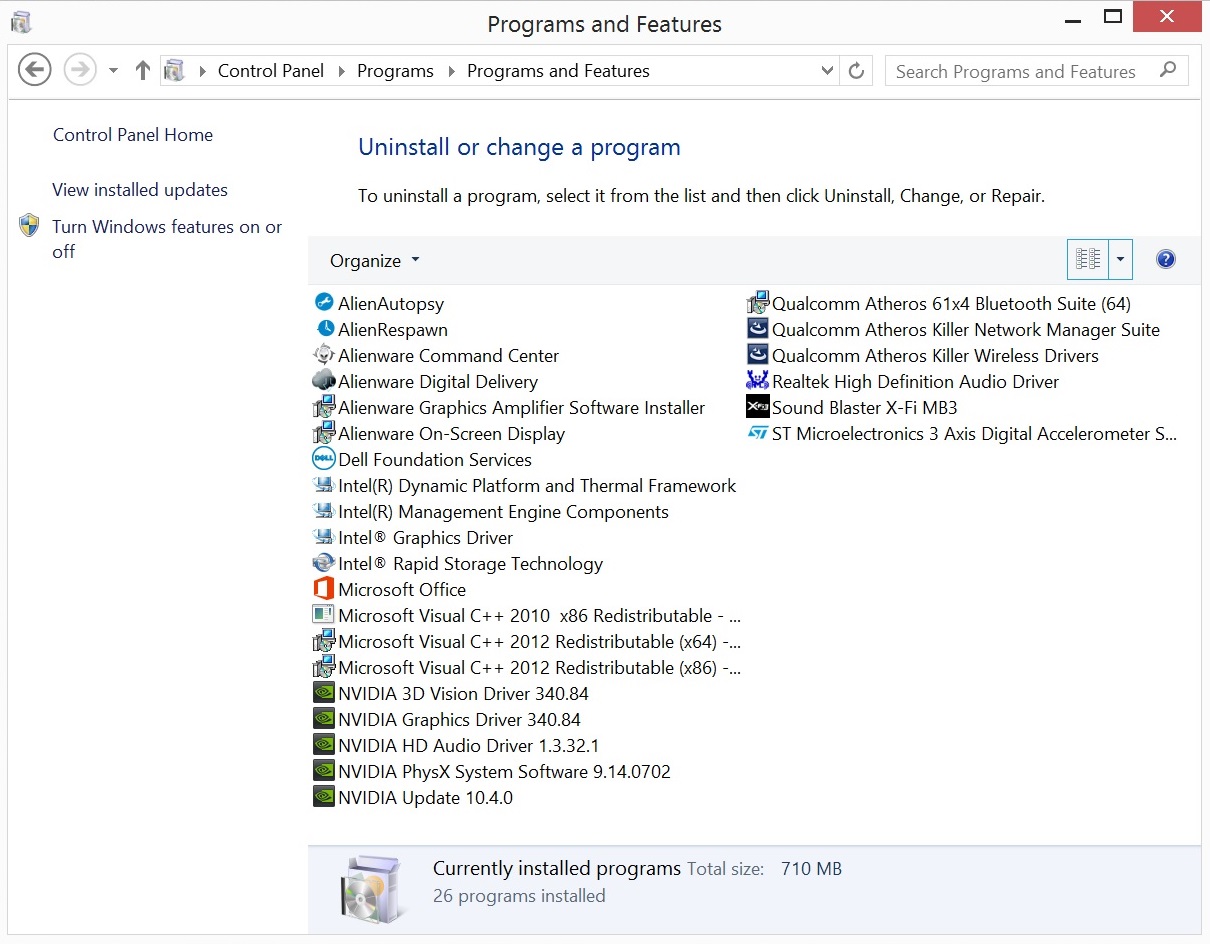This screenshot has height=944, width=1210.
Task: Click the NVIDIA Update 10.4.0 icon
Action: (x=323, y=797)
